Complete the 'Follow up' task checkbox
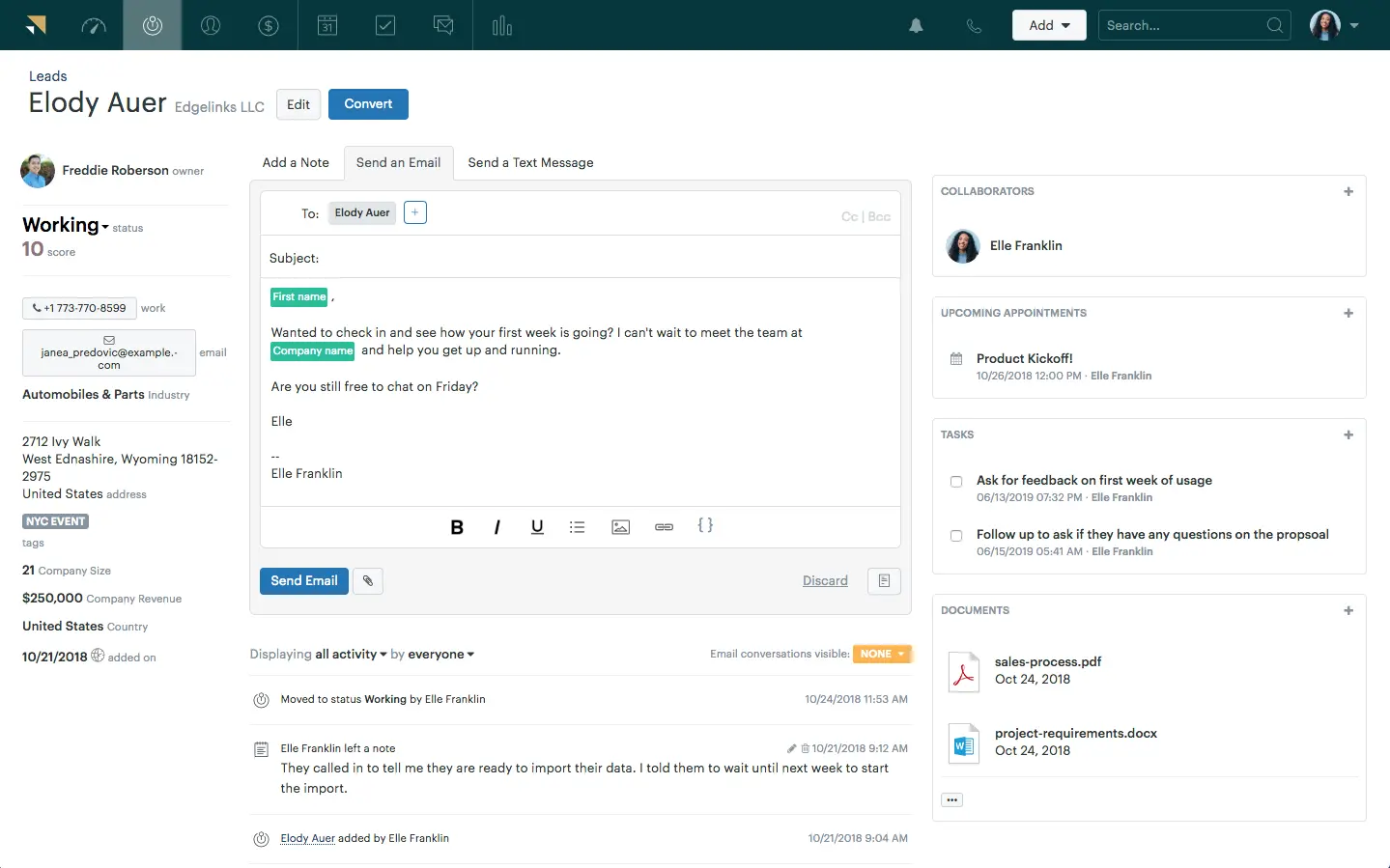1390x868 pixels. pyautogui.click(x=955, y=536)
